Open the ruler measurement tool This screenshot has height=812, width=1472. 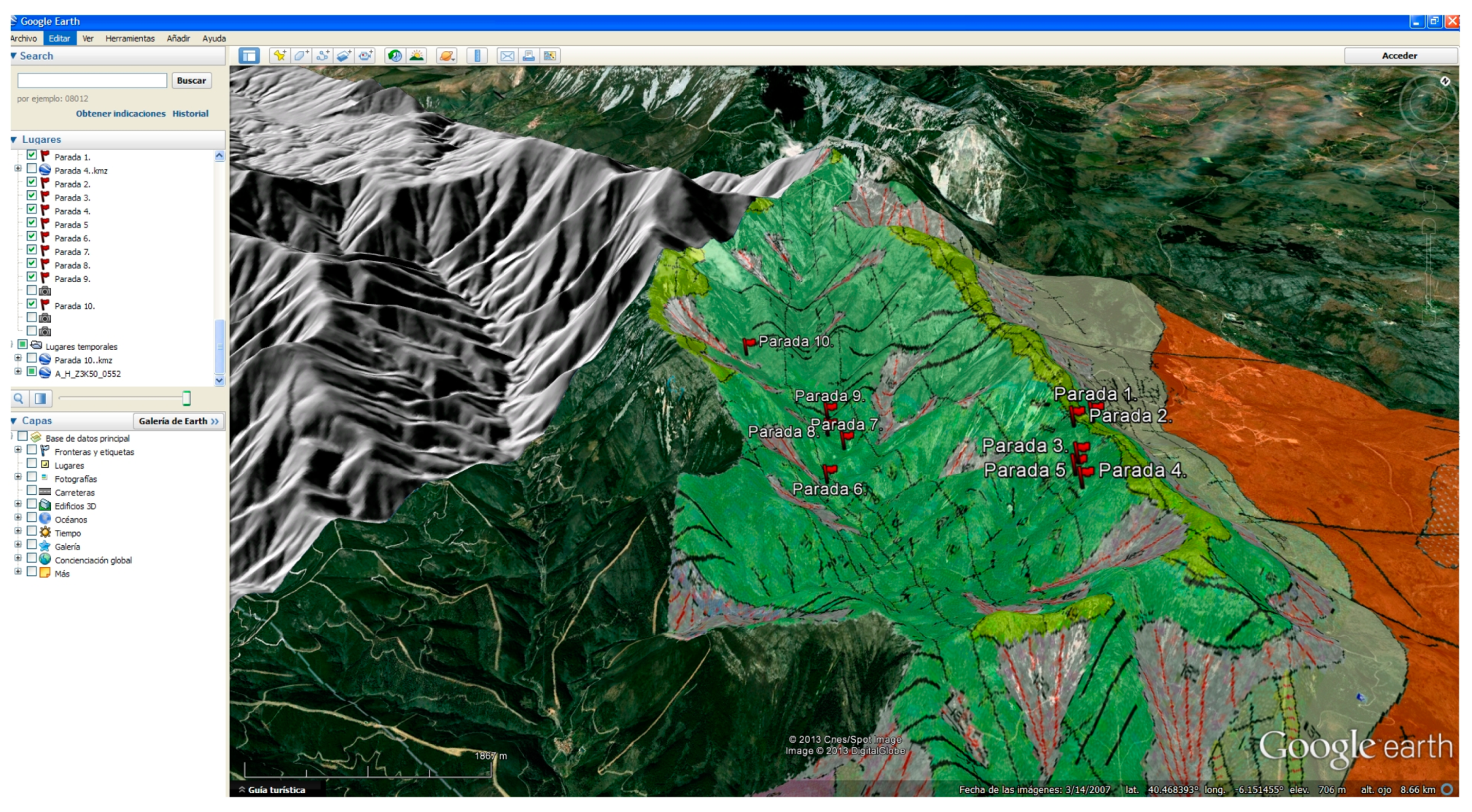coord(477,56)
